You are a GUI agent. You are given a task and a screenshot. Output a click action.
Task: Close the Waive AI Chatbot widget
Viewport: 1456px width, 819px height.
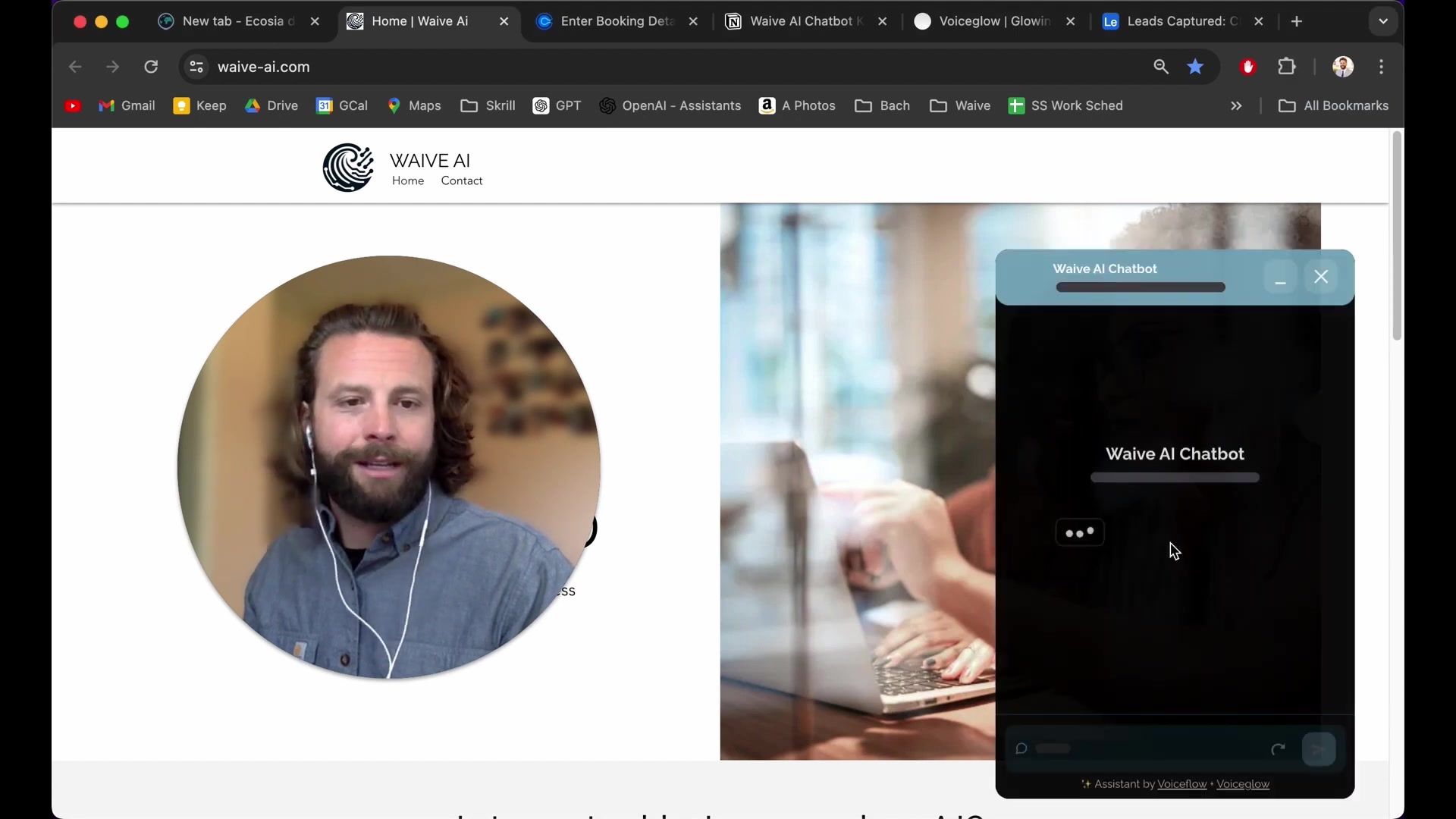(x=1321, y=277)
